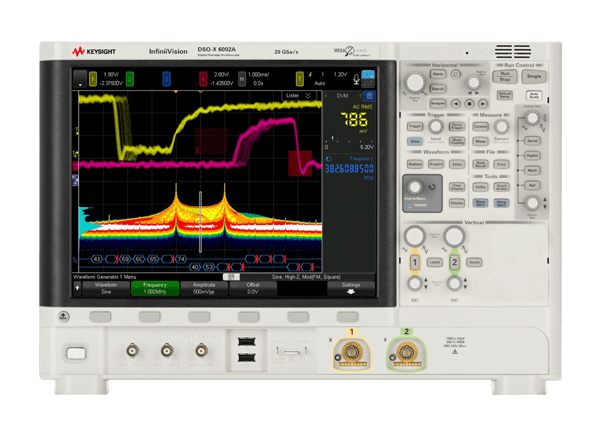
Task: Tap the gray H horizontal badge on screen
Action: pyautogui.click(x=242, y=79)
